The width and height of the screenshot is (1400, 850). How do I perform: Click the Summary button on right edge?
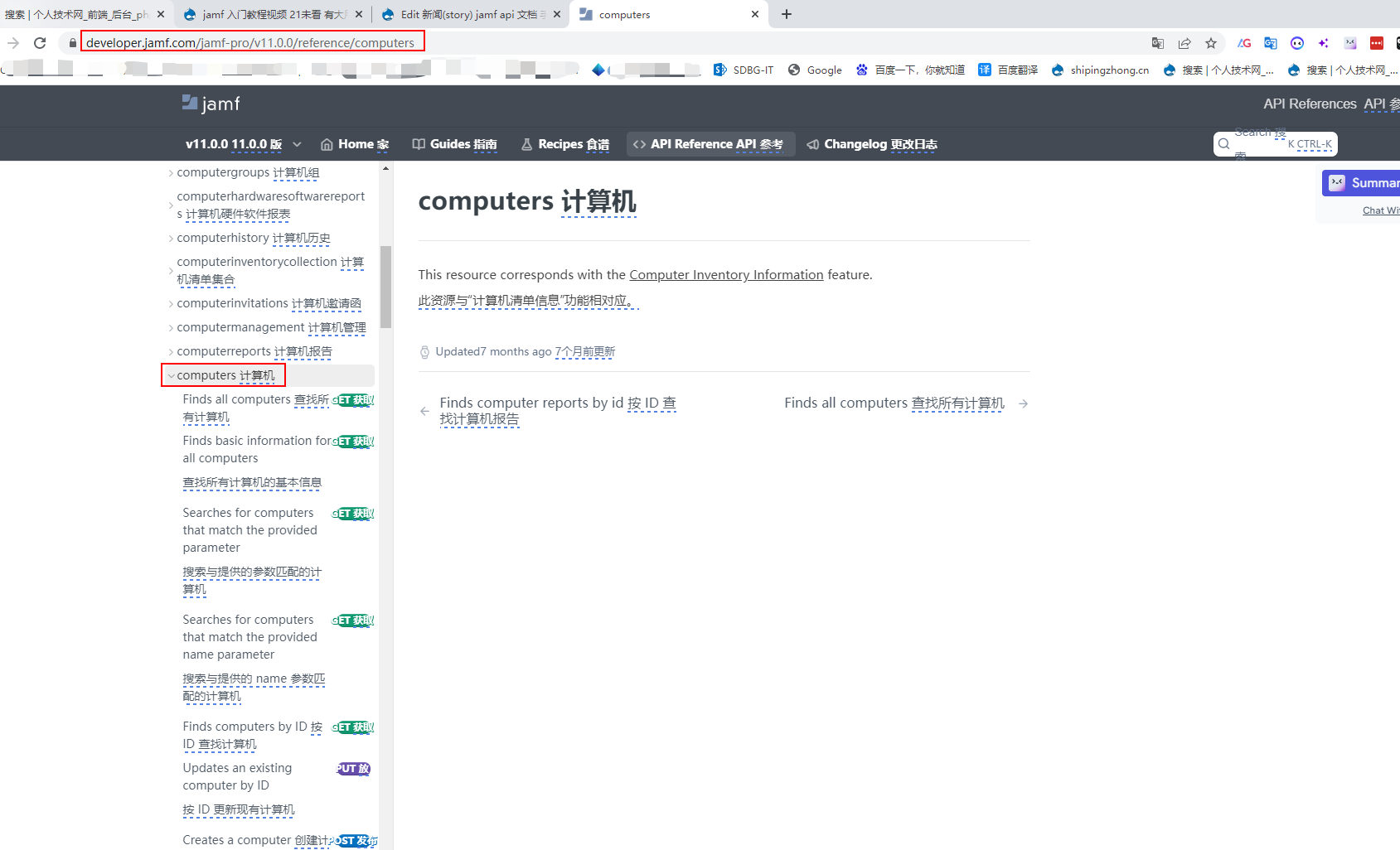pyautogui.click(x=1361, y=183)
